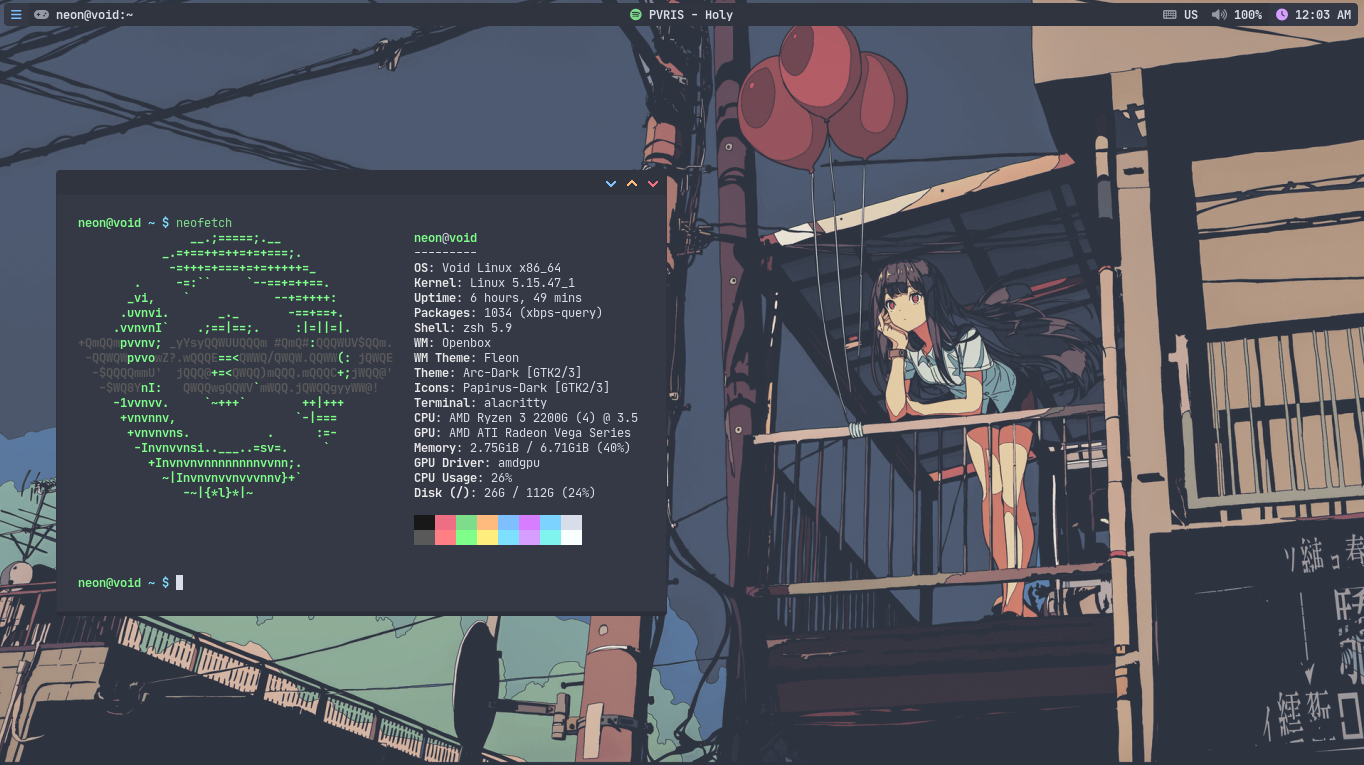Click the '100%' volume level label
The width and height of the screenshot is (1364, 765).
click(x=1248, y=15)
